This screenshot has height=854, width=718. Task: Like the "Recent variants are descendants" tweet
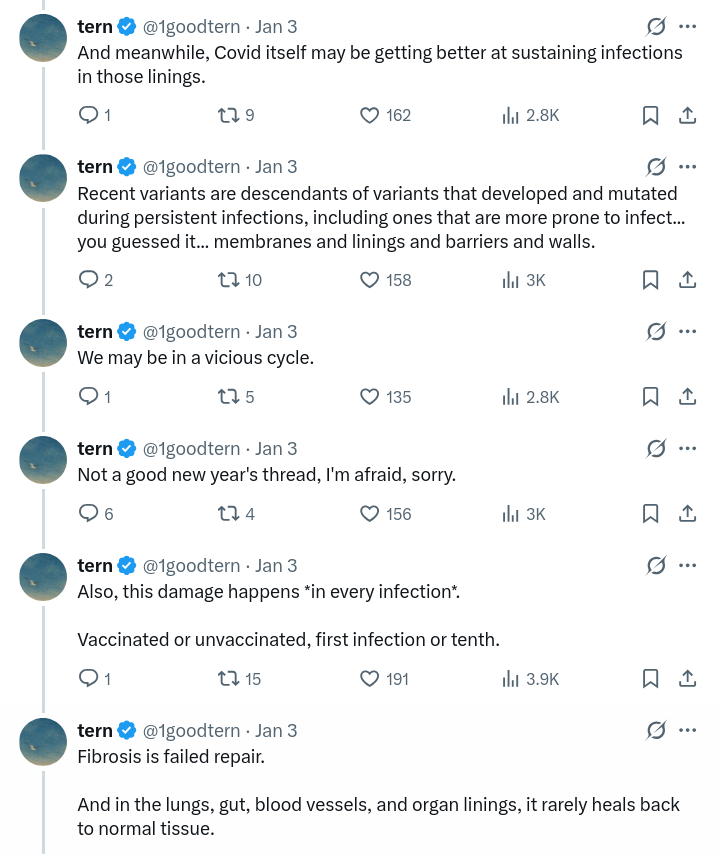[370, 280]
